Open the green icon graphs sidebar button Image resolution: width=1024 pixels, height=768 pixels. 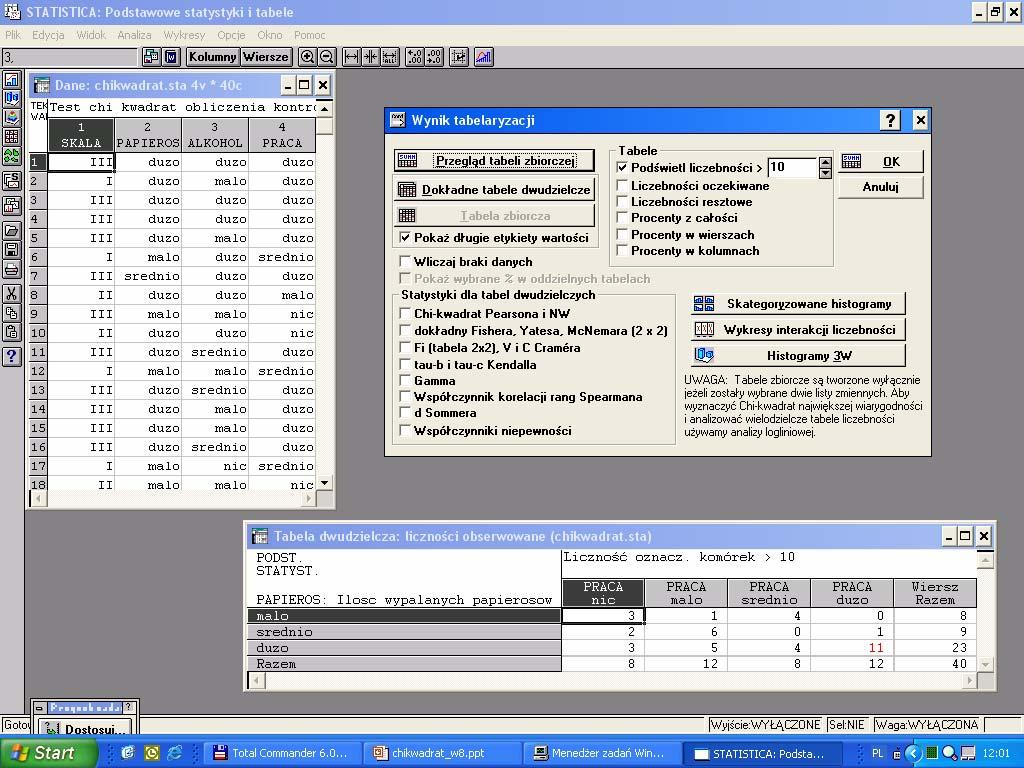[12, 156]
